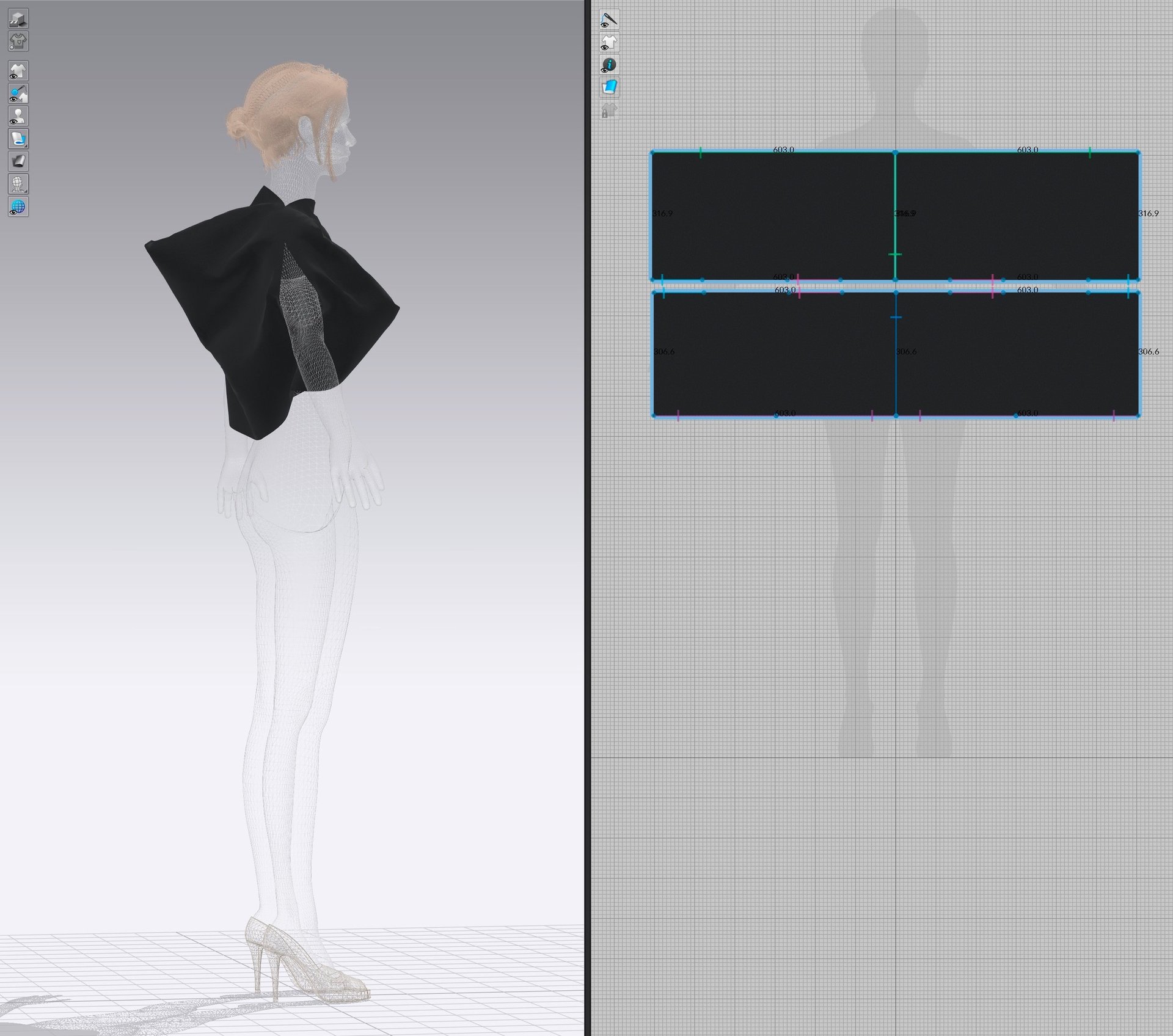Open the 3D fabric surface style dropdown
1173x1036 pixels.
click(18, 139)
